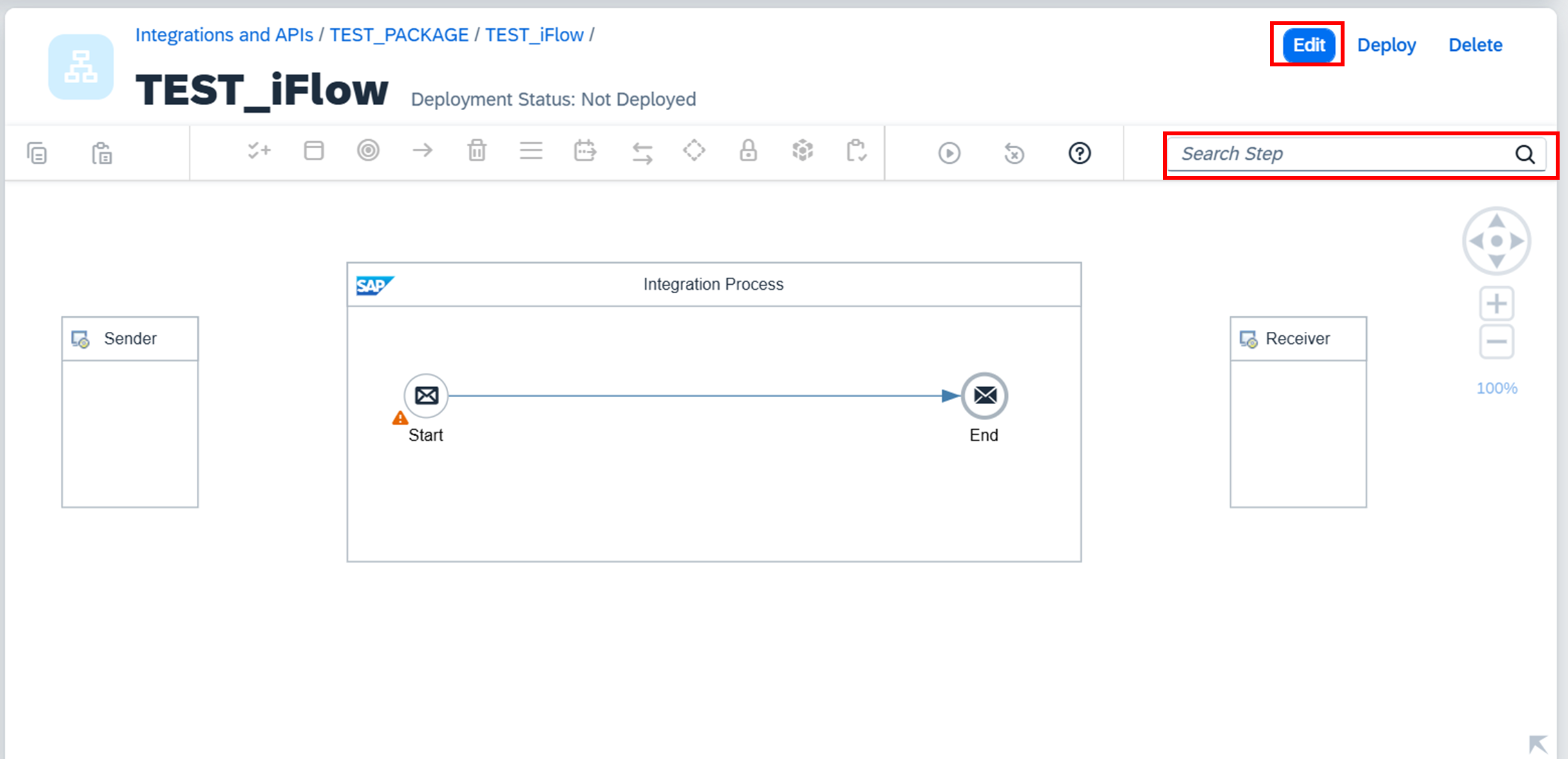
Task: Click the connector arrow icon
Action: 422,151
